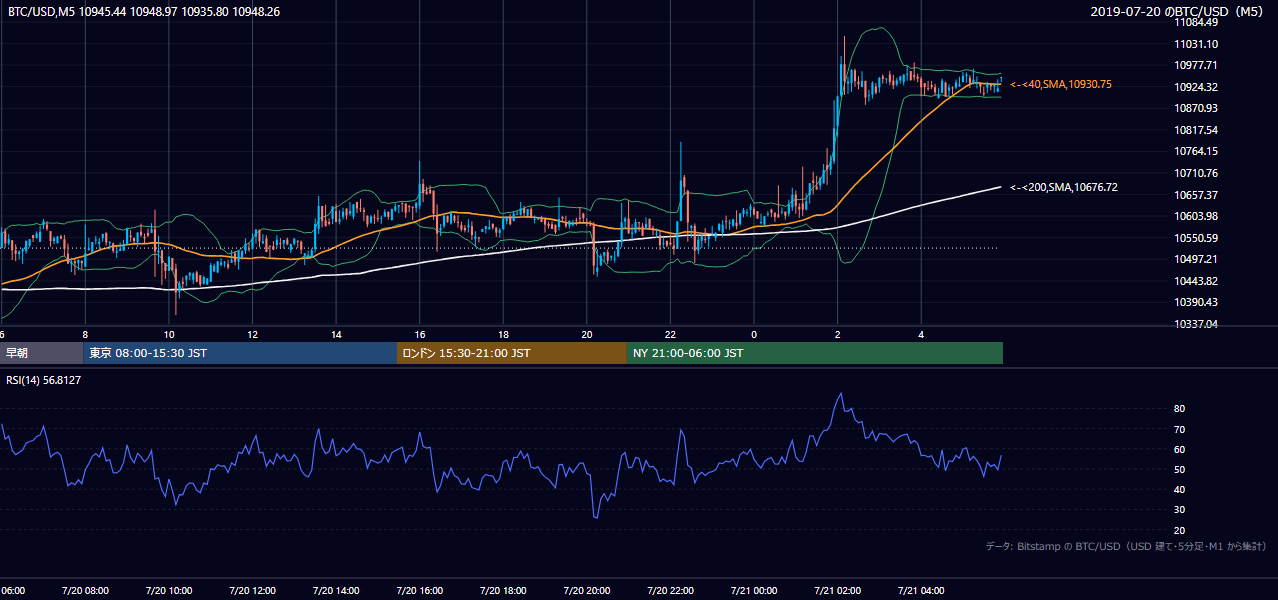The height and width of the screenshot is (600, 1278).
Task: Select price axis label 10817.54
Action: pos(1196,130)
